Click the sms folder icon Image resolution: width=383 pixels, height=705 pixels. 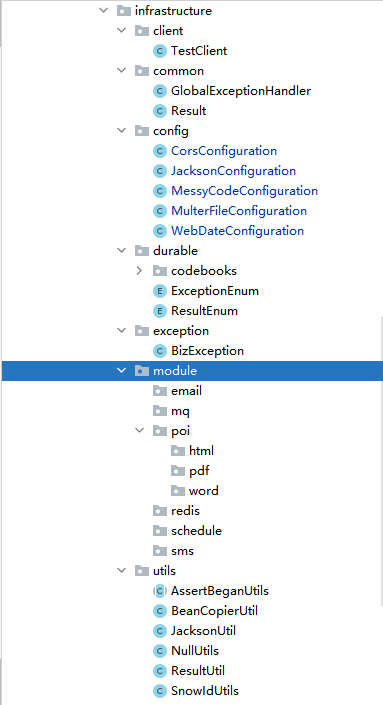point(160,551)
